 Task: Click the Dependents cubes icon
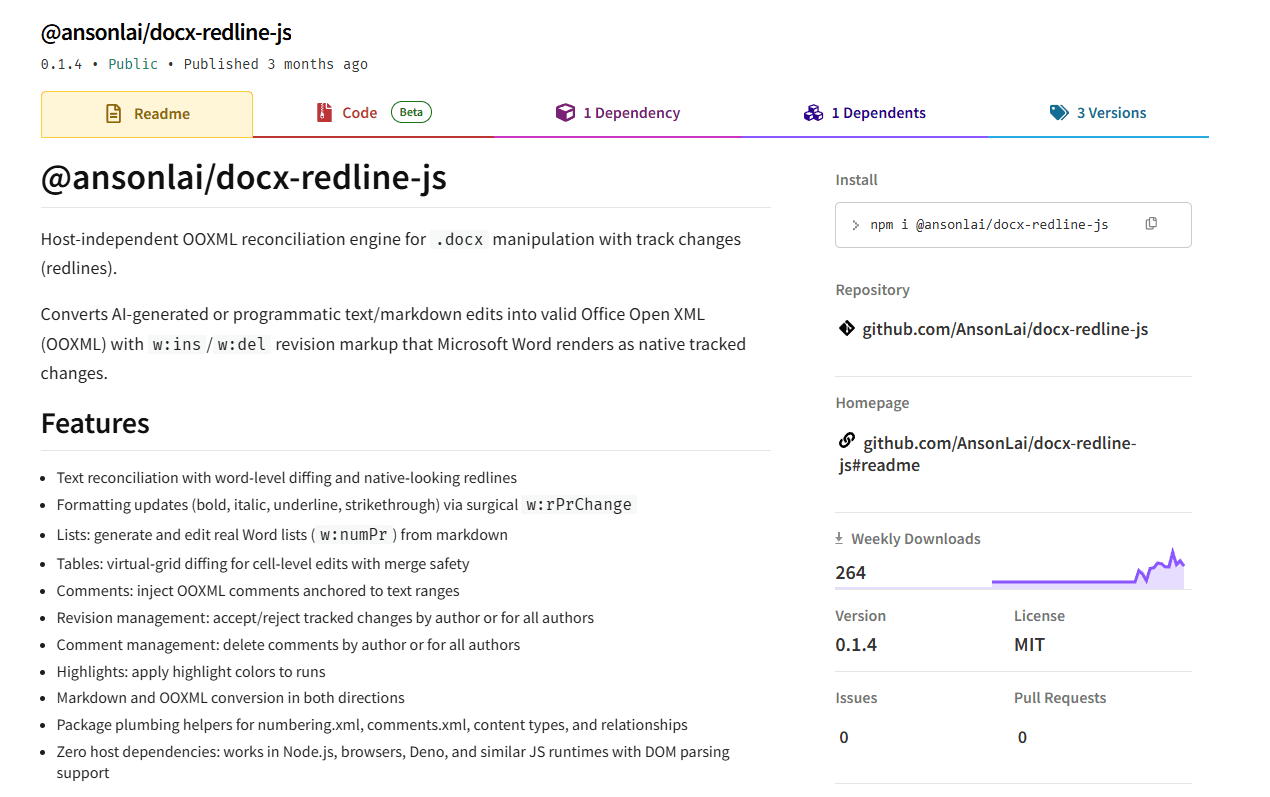[813, 113]
